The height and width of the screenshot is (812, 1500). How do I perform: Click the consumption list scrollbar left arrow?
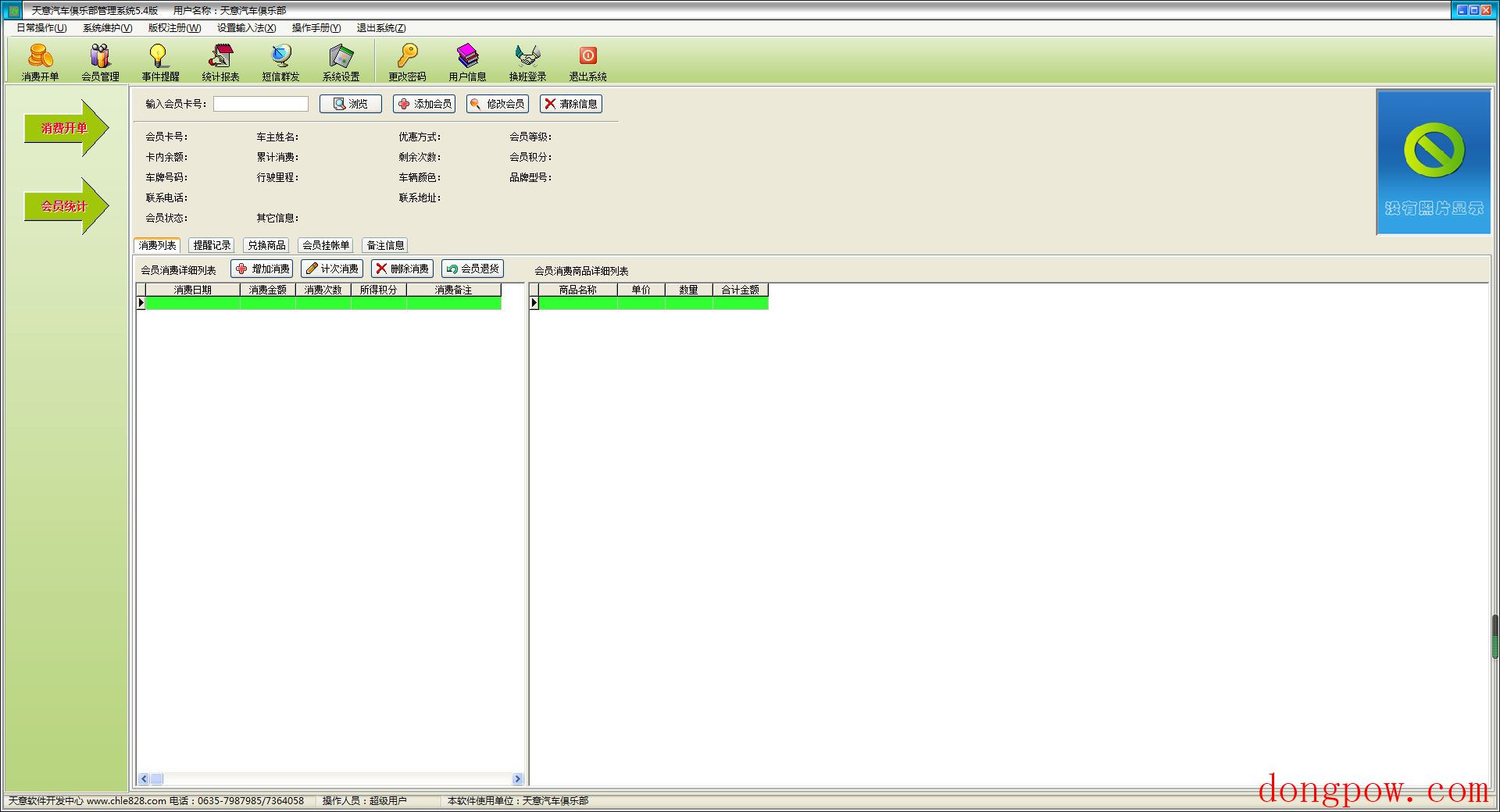pos(144,779)
